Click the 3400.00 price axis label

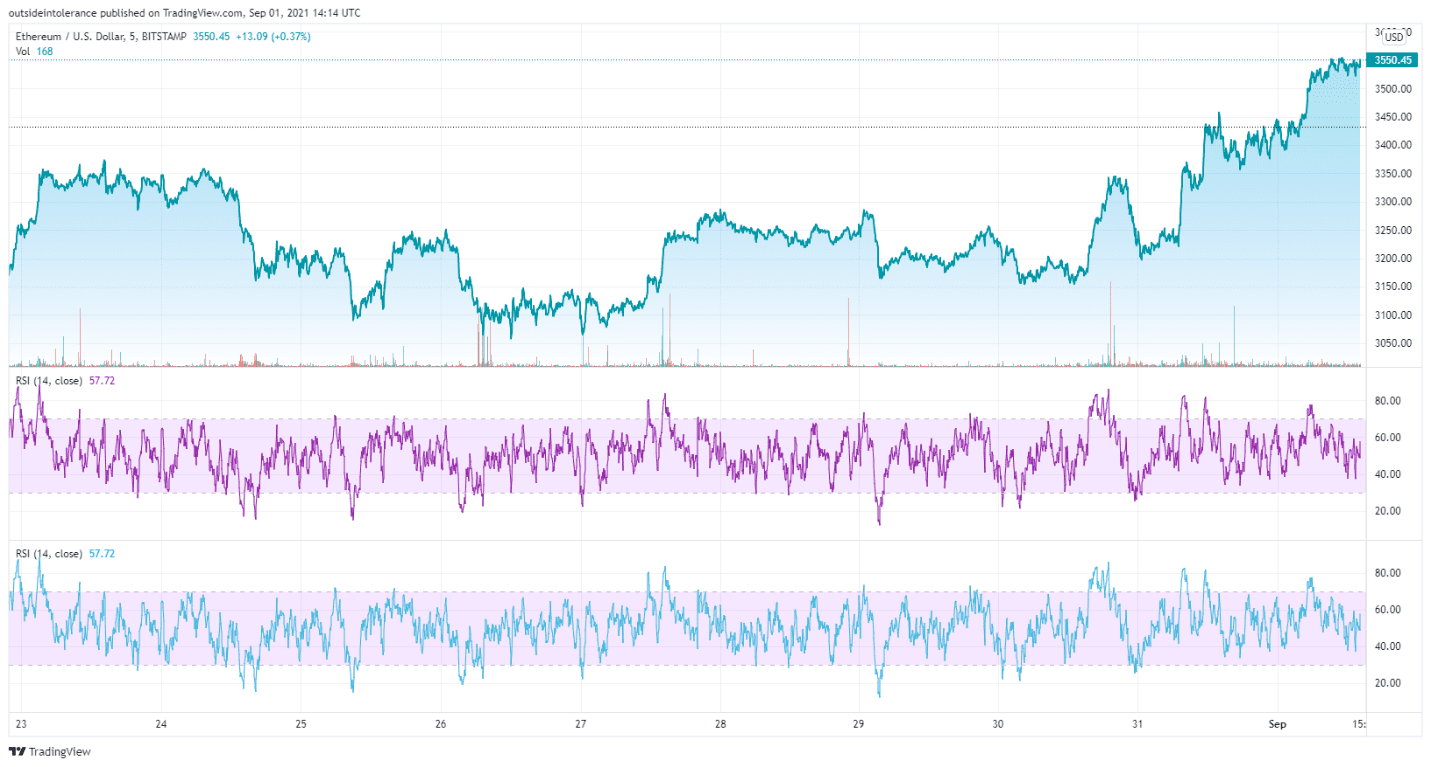point(1393,145)
